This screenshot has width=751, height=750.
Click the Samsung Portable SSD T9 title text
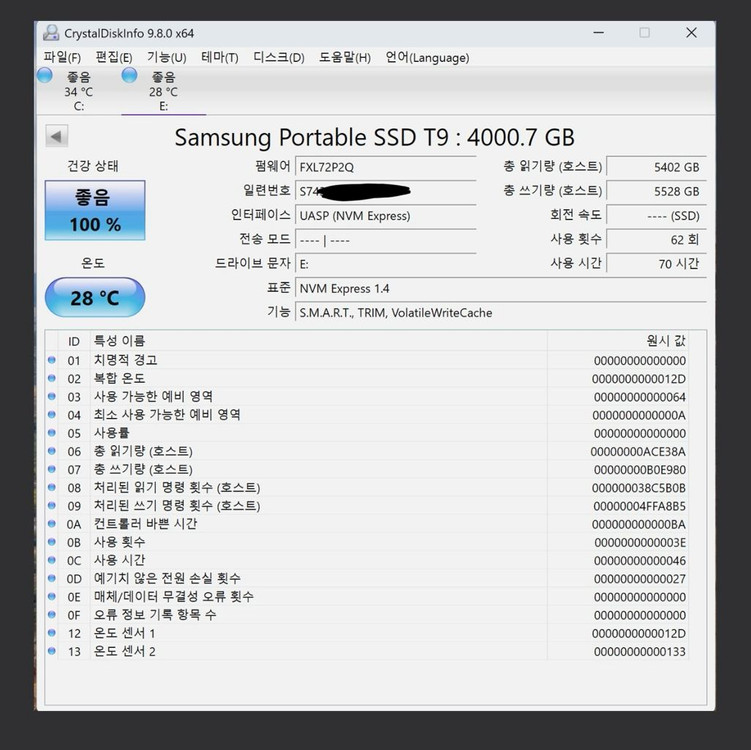(375, 137)
